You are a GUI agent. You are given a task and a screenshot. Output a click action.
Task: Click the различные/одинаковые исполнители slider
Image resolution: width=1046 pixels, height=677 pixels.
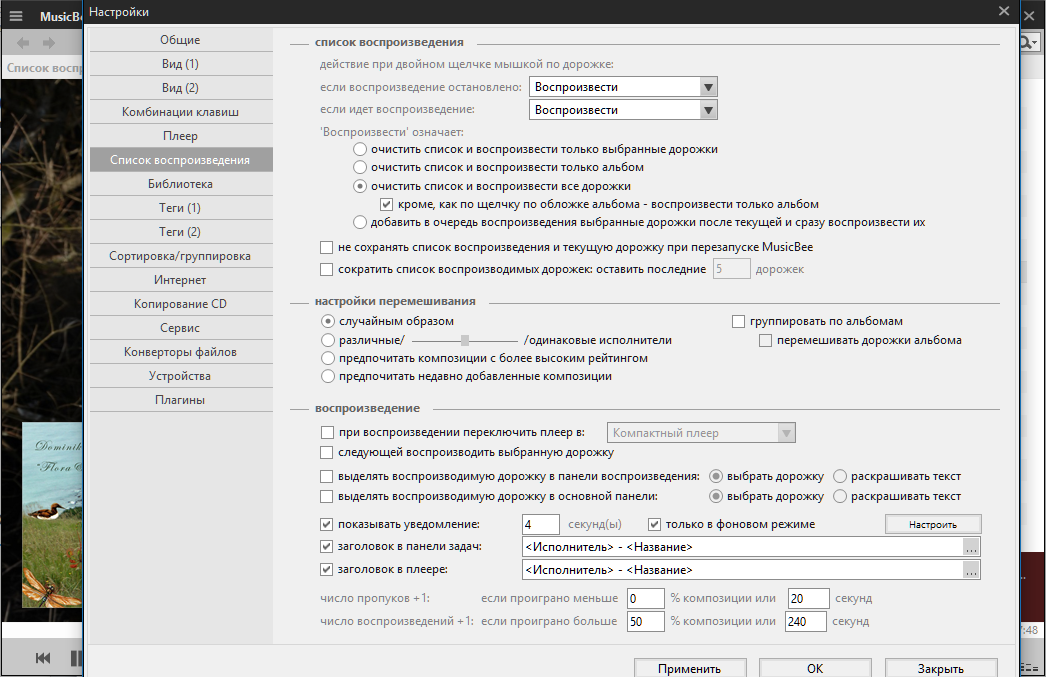tap(465, 341)
